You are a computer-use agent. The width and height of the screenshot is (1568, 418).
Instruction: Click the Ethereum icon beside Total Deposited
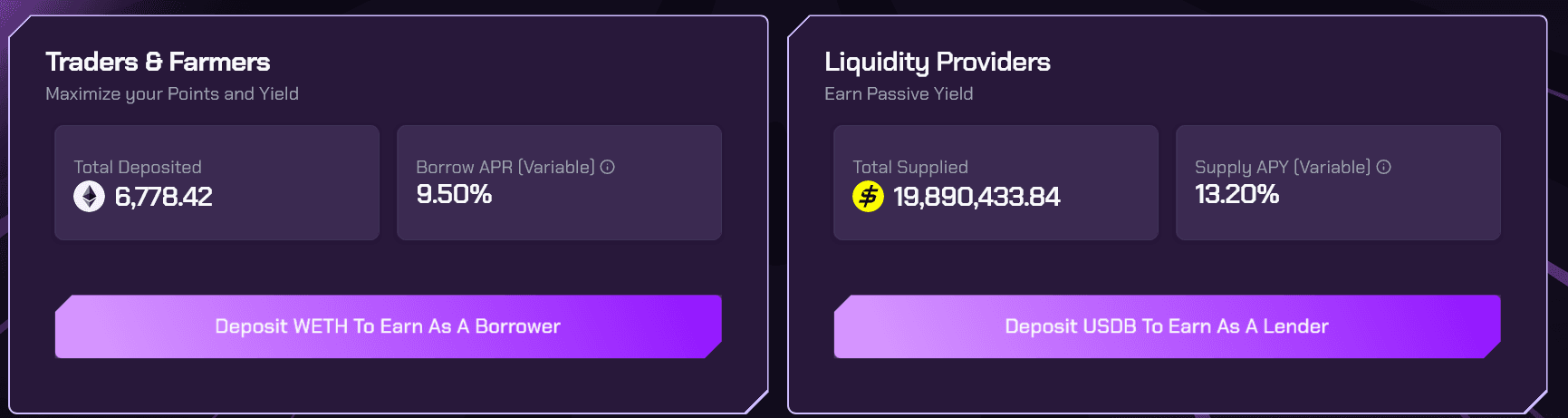coord(89,196)
